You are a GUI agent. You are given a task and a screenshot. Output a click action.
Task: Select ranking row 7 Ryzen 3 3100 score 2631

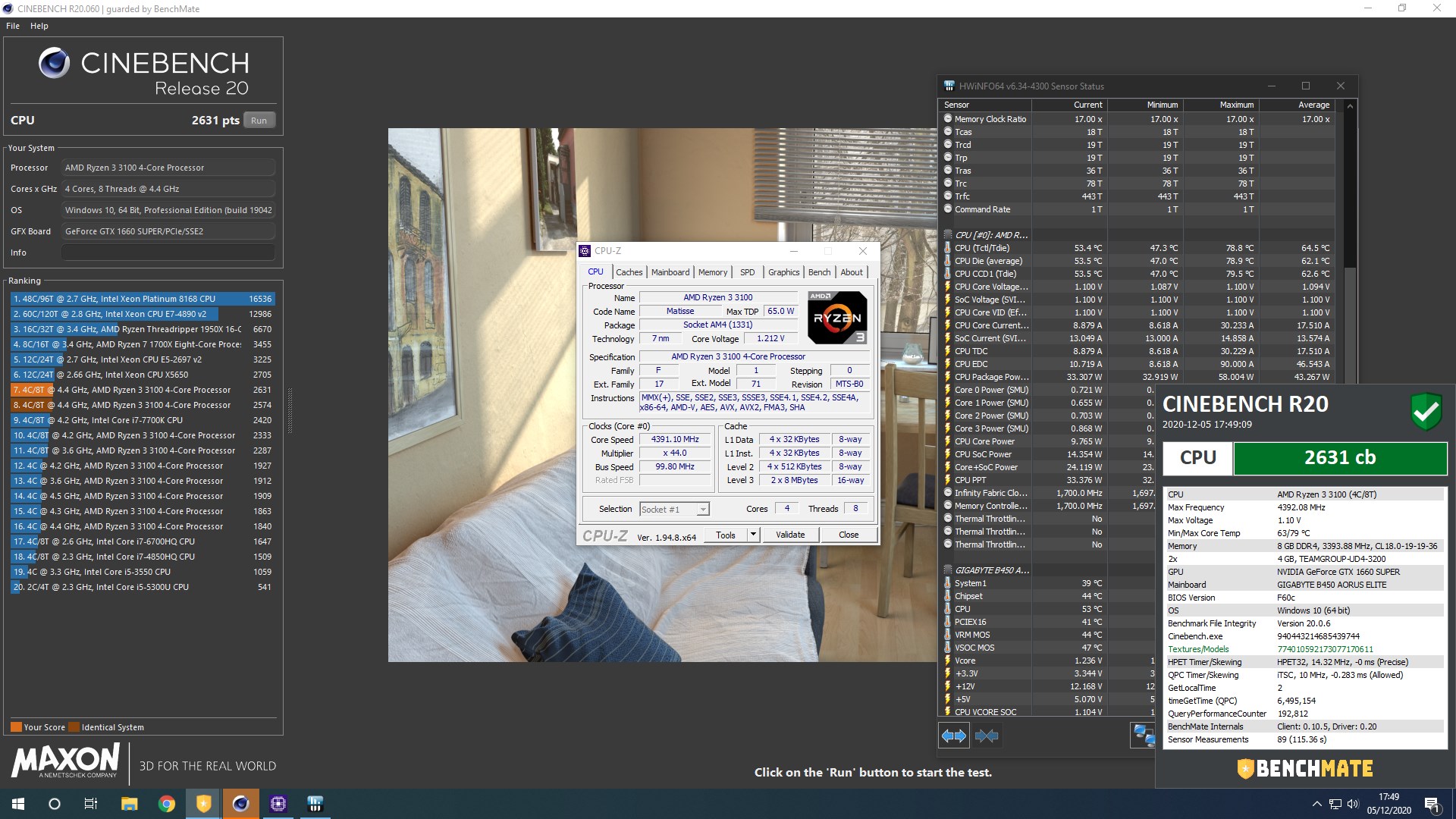point(143,390)
